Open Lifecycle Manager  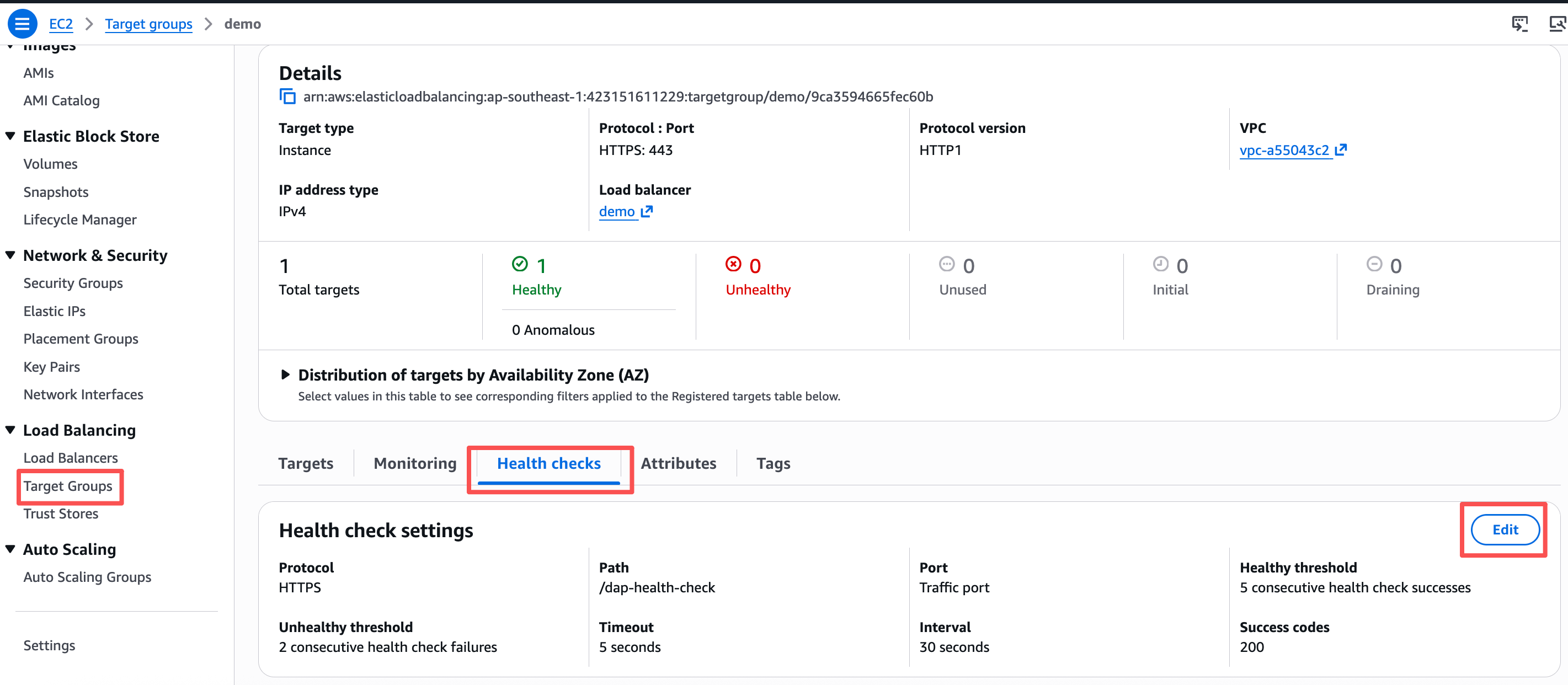coord(80,219)
